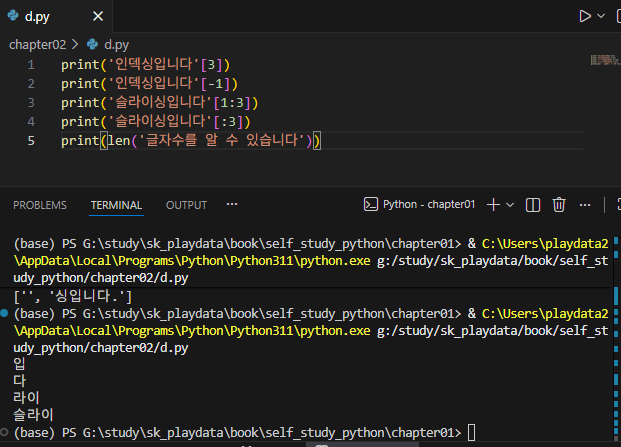Click line number 1 in the gutter
This screenshot has height=447, width=621.
[x=31, y=65]
